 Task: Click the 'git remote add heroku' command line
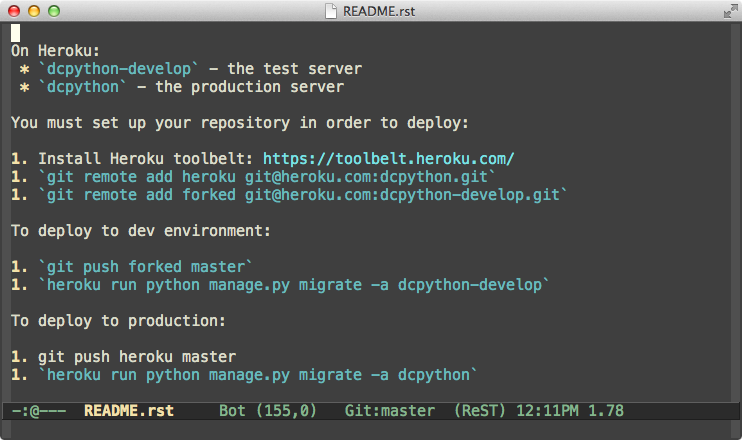point(266,176)
